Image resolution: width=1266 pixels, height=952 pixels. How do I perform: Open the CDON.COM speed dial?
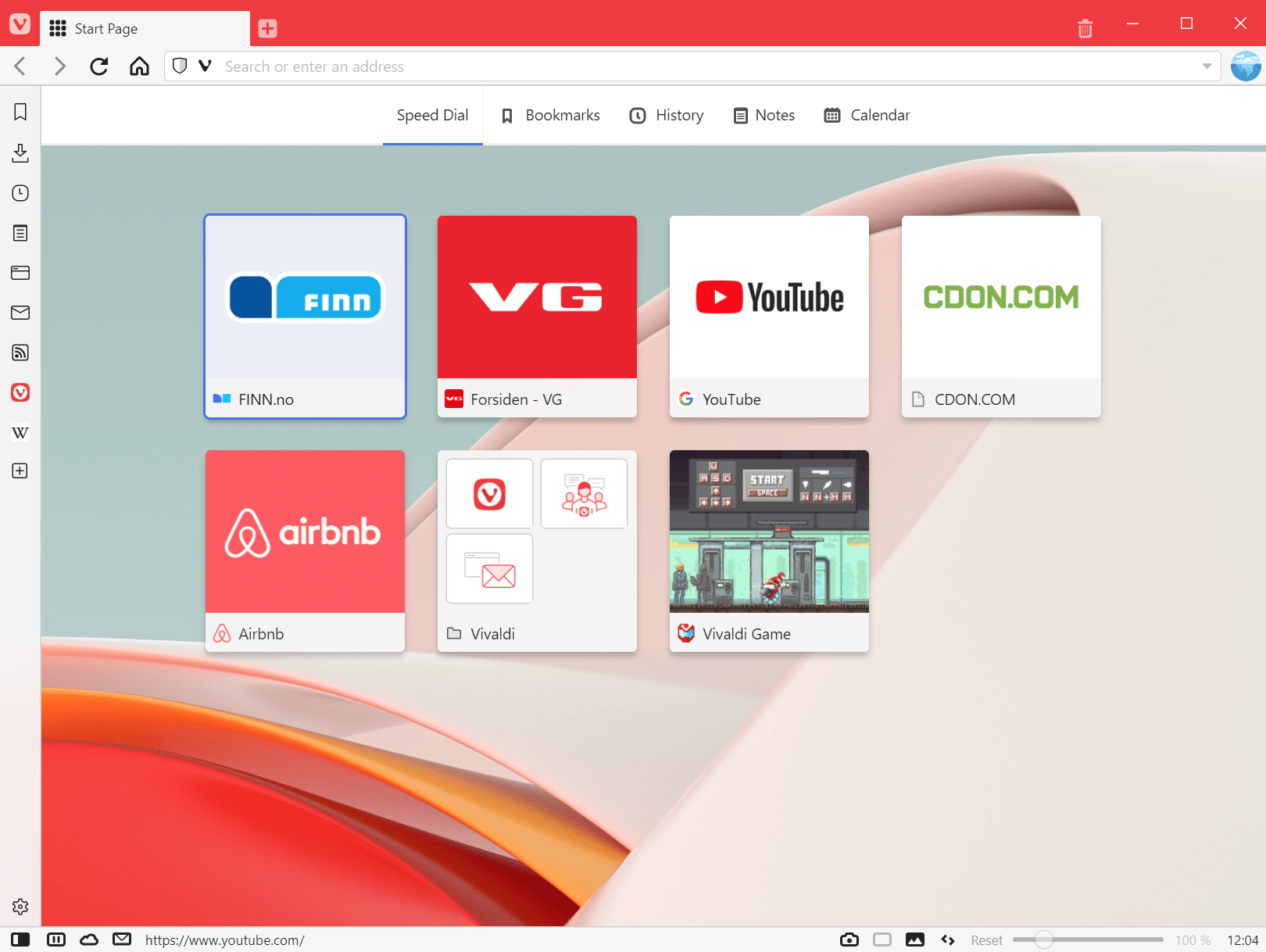pos(1001,317)
